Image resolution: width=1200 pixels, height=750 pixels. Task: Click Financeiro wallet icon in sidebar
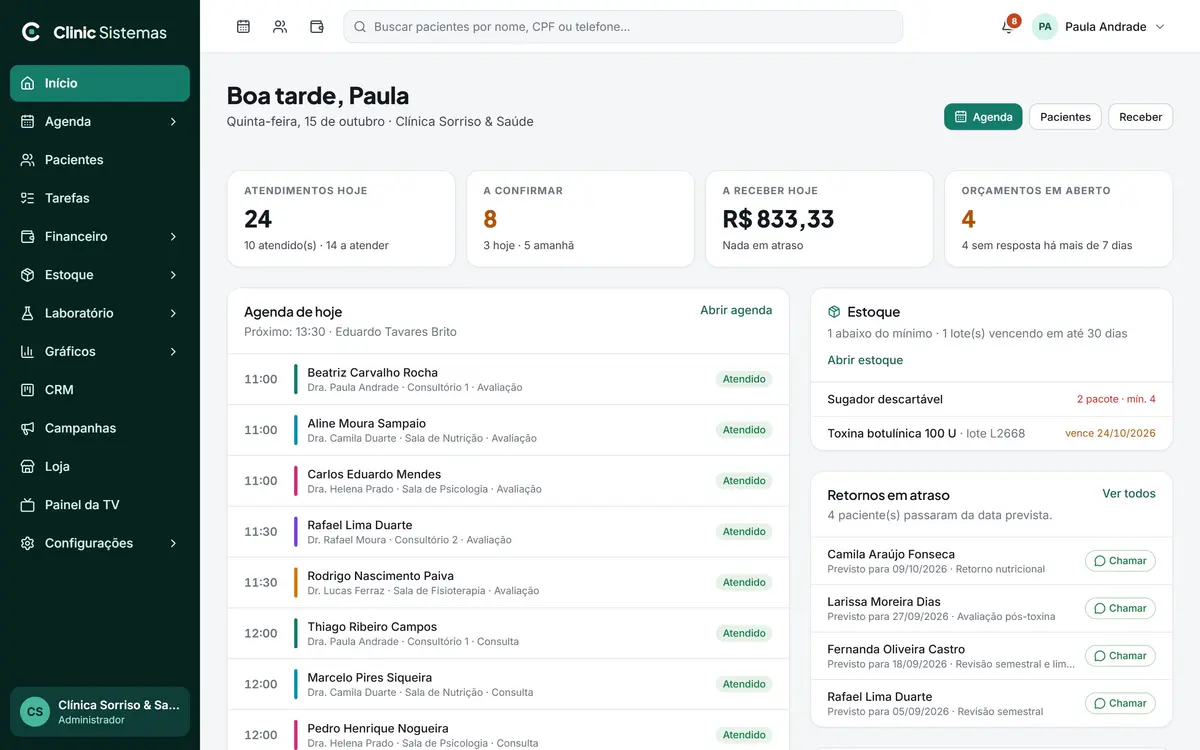28,236
